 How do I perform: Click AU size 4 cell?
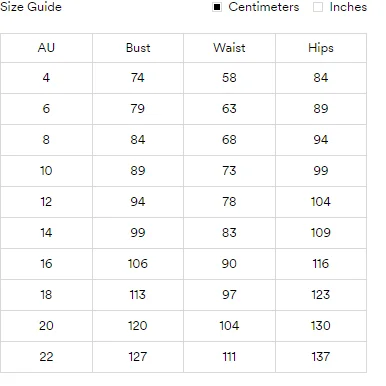point(46,78)
